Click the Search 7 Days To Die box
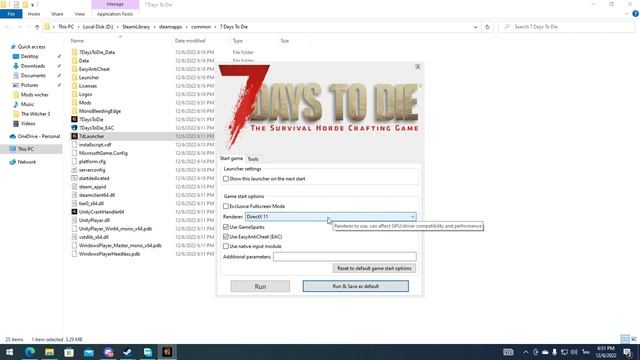The height and width of the screenshot is (360, 640). click(x=567, y=27)
